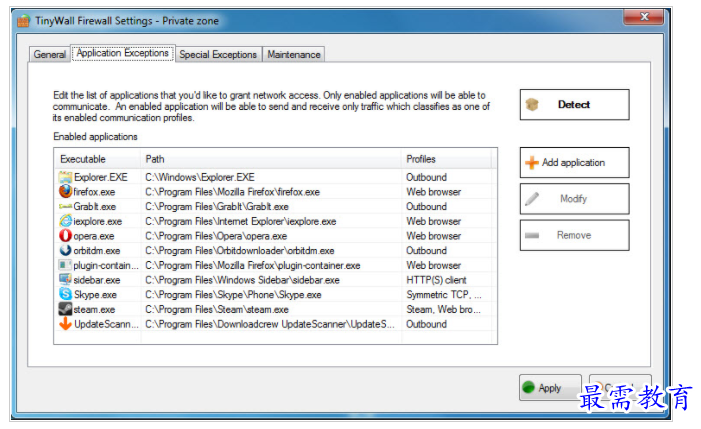Click Outbound profile for orbitdm.exe

click(x=427, y=251)
